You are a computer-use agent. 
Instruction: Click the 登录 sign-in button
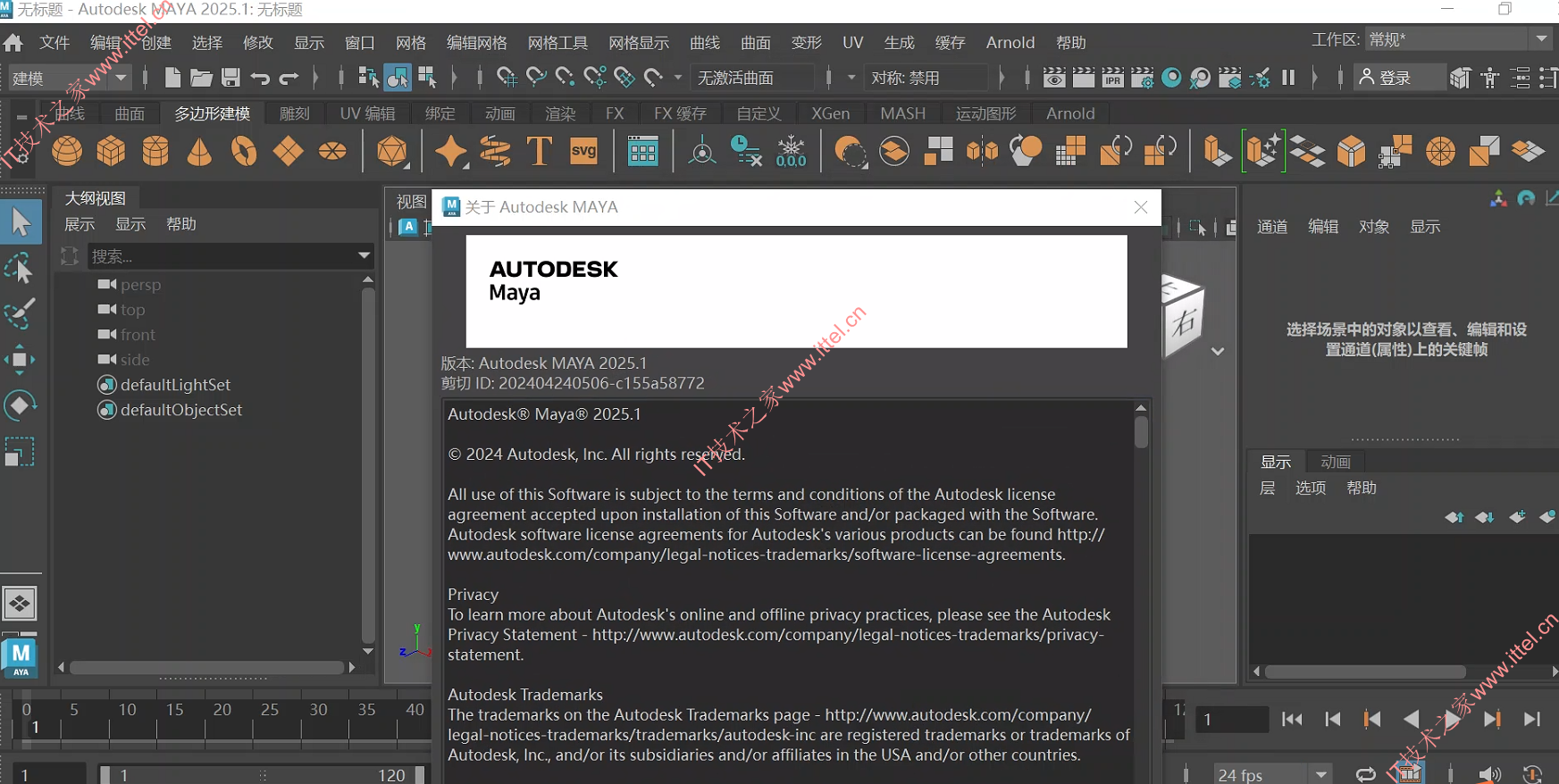point(1397,78)
